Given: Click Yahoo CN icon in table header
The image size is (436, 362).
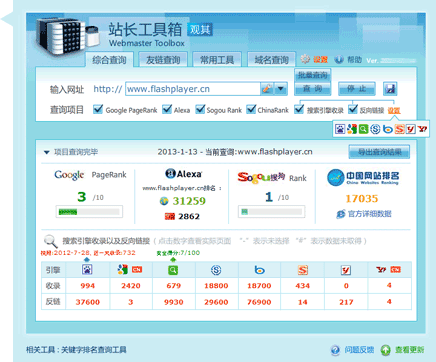Looking at the screenshot, I should [388, 269].
